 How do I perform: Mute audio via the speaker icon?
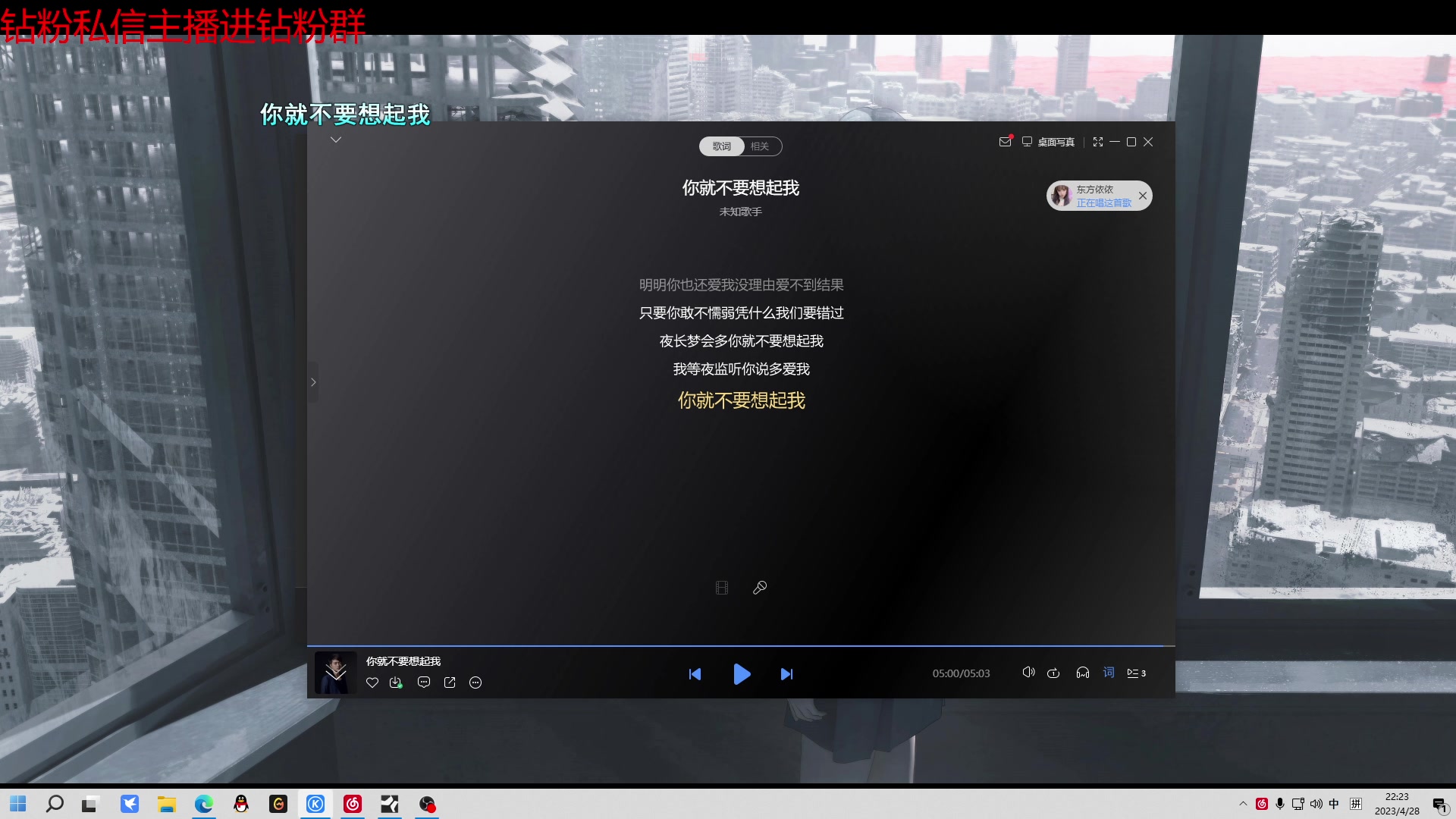(x=1028, y=672)
